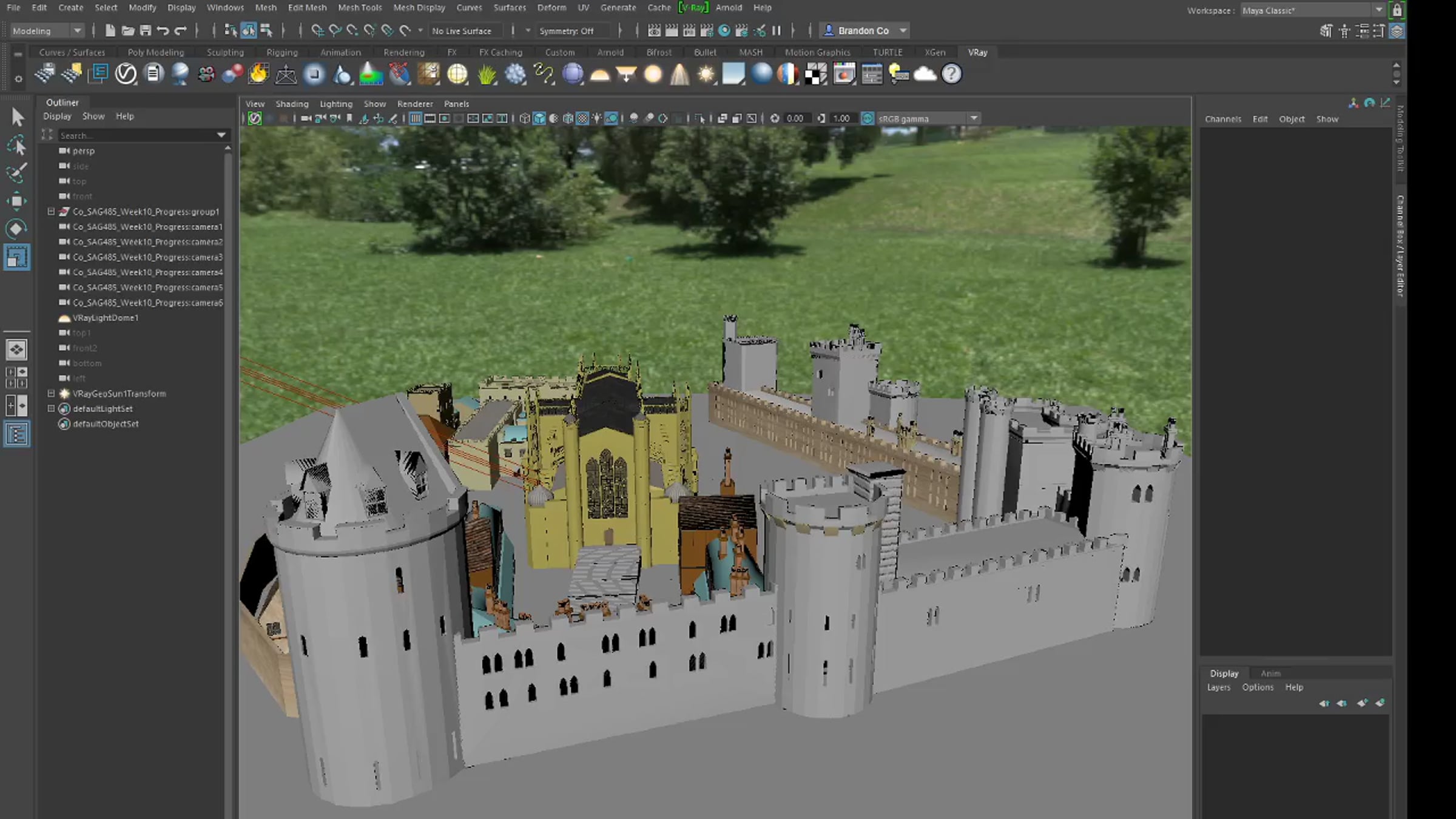Toggle the Outliner panel layout button
The image size is (1456, 819).
coord(16,434)
